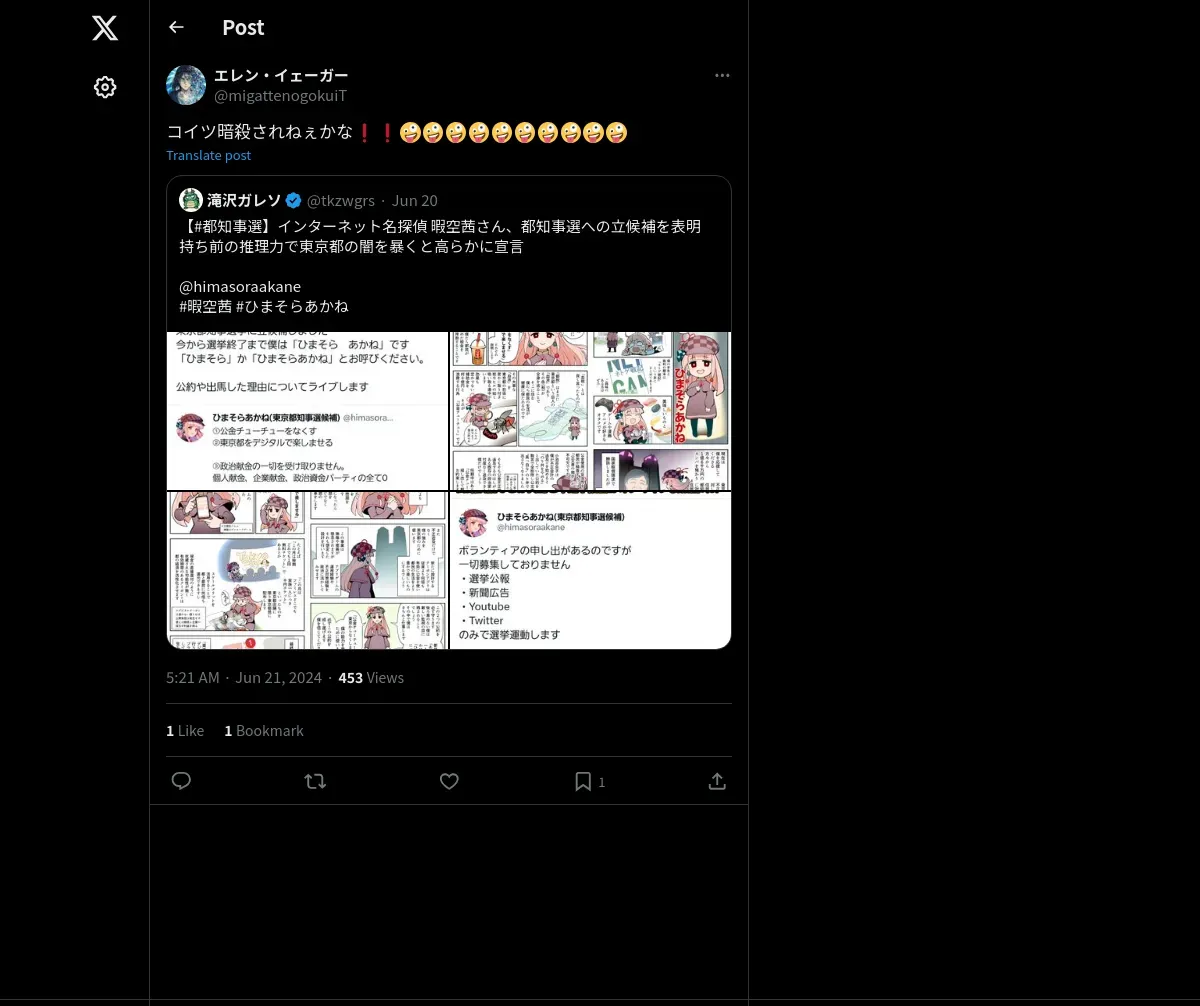View the 1 Like list
1200x1006 pixels.
click(185, 731)
